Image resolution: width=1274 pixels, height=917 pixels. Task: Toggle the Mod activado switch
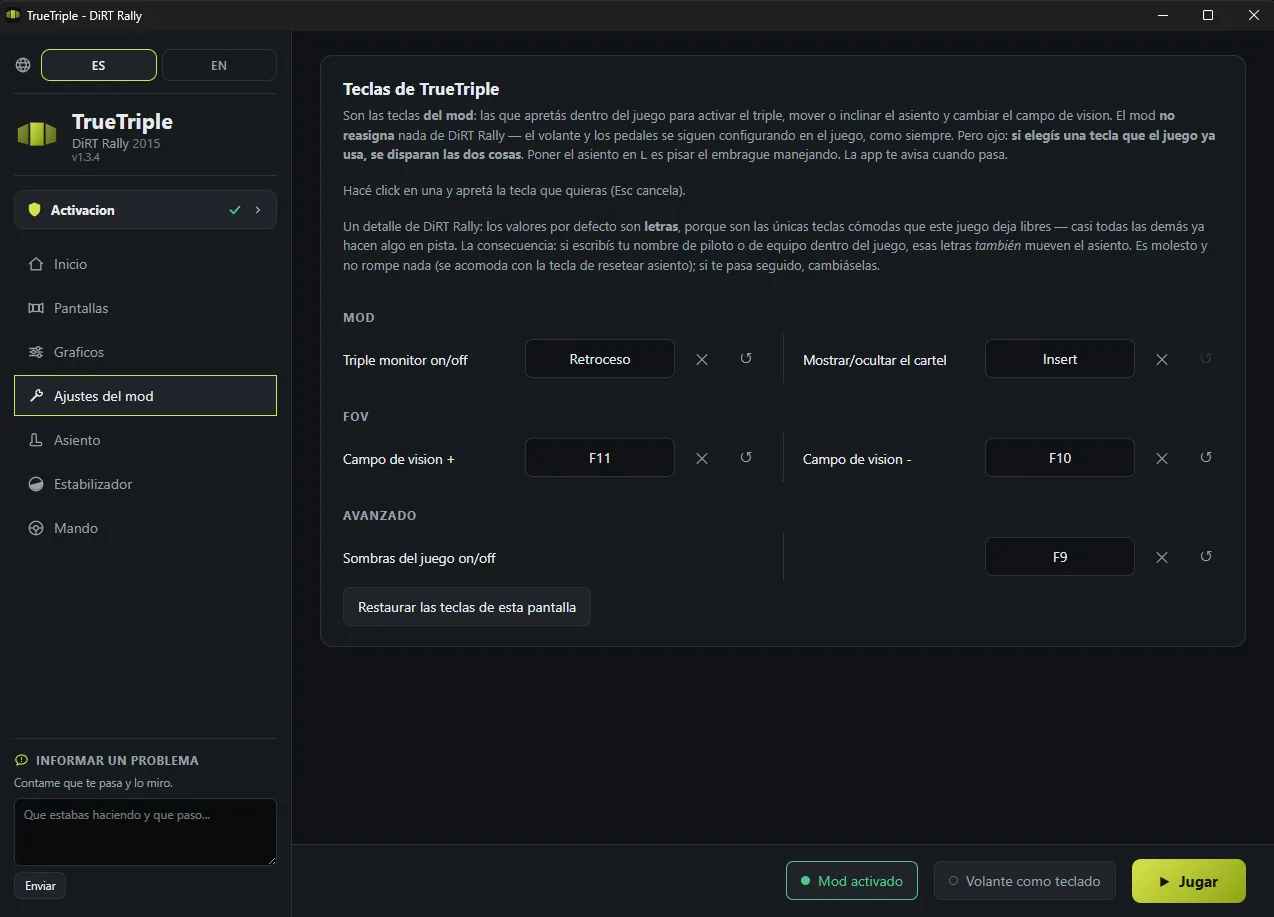851,881
